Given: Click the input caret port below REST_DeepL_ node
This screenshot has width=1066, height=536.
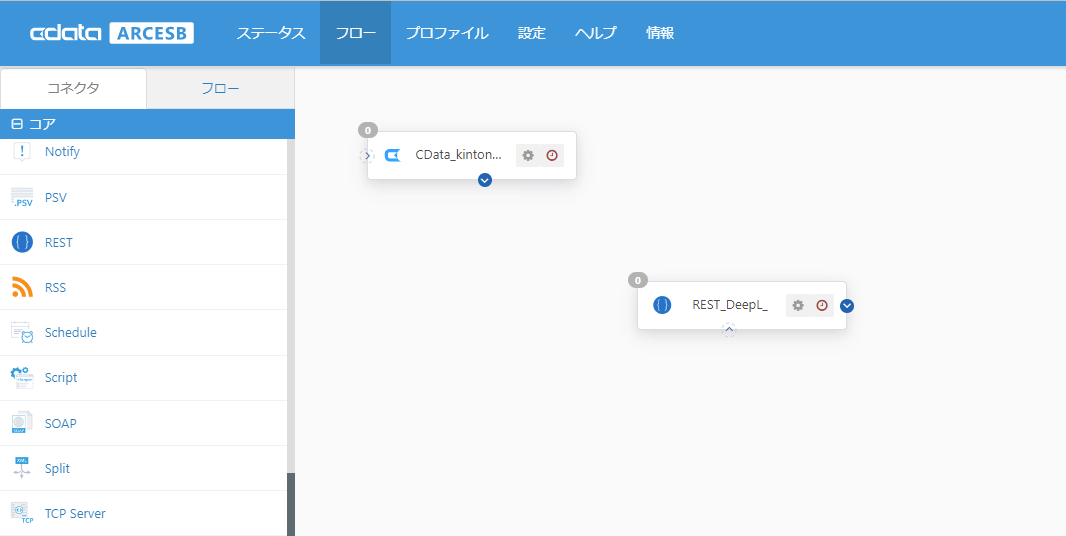Looking at the screenshot, I should pos(729,330).
